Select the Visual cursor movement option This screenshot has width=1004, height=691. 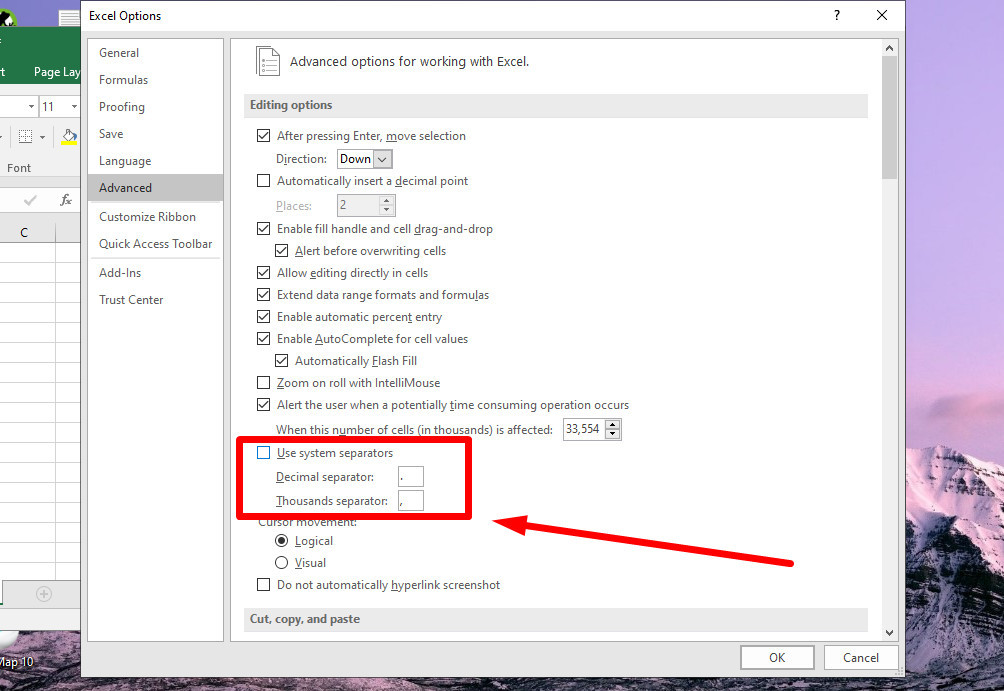(282, 563)
